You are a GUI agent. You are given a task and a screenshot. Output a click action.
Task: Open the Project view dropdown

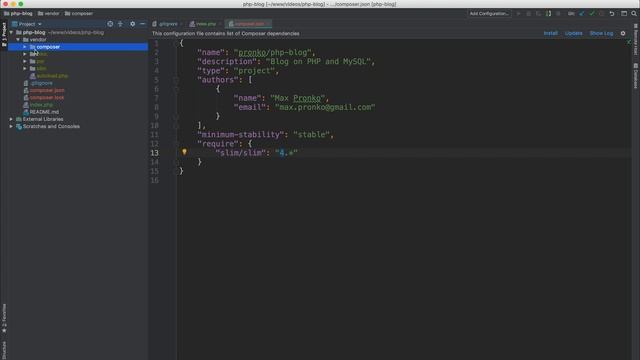click(x=27, y=24)
